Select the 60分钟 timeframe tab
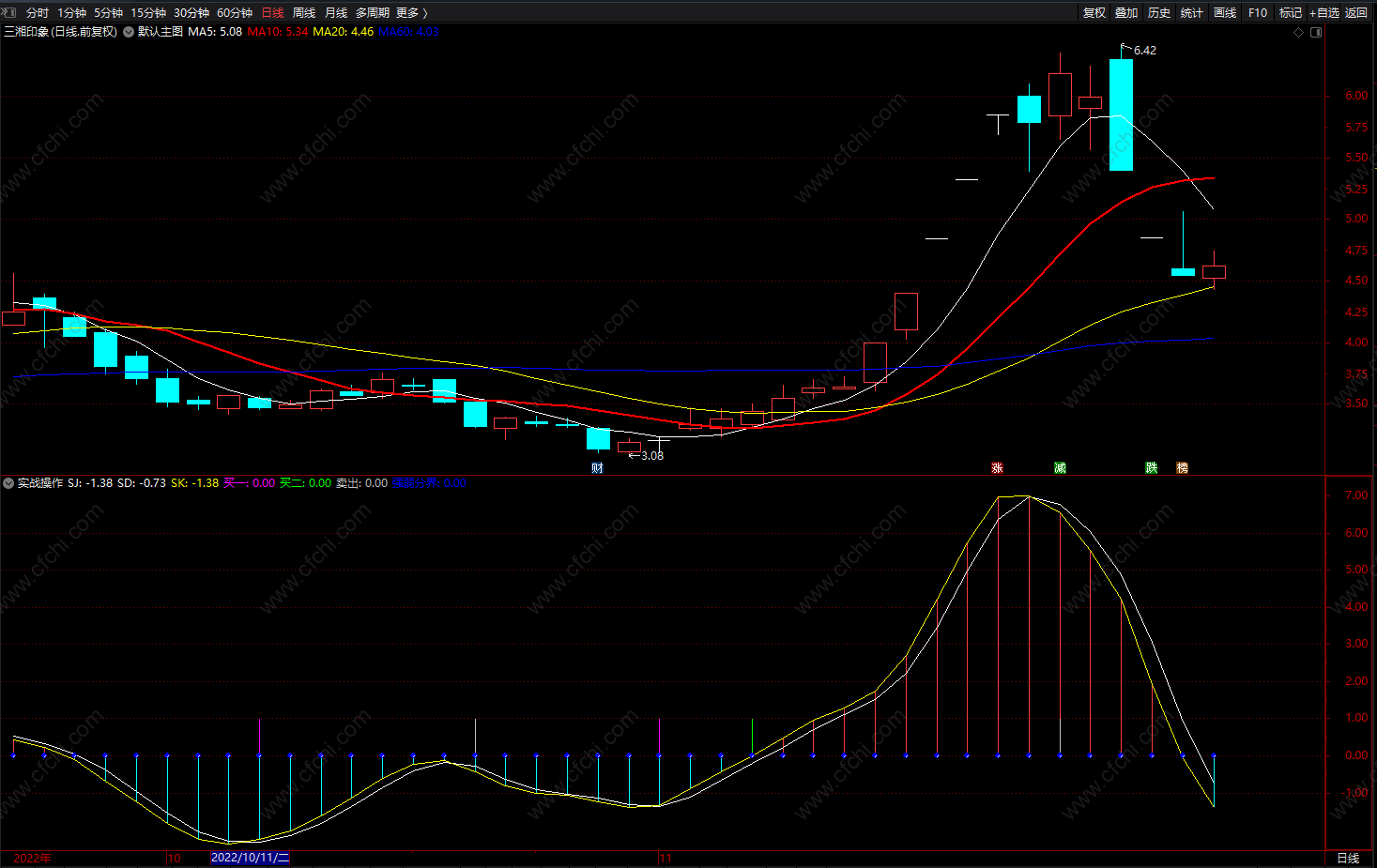This screenshot has height=868, width=1377. click(235, 12)
